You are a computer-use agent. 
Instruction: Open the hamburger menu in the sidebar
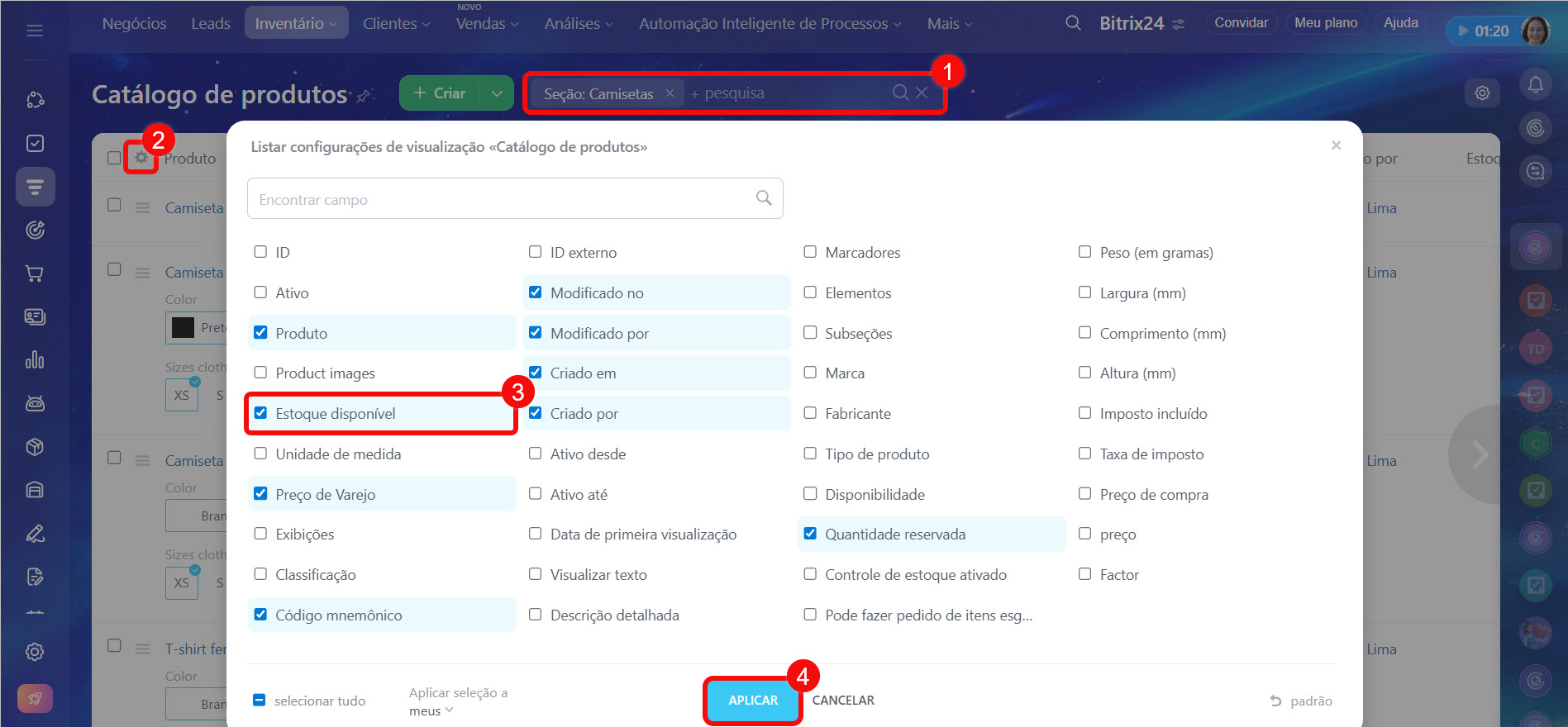(x=35, y=31)
